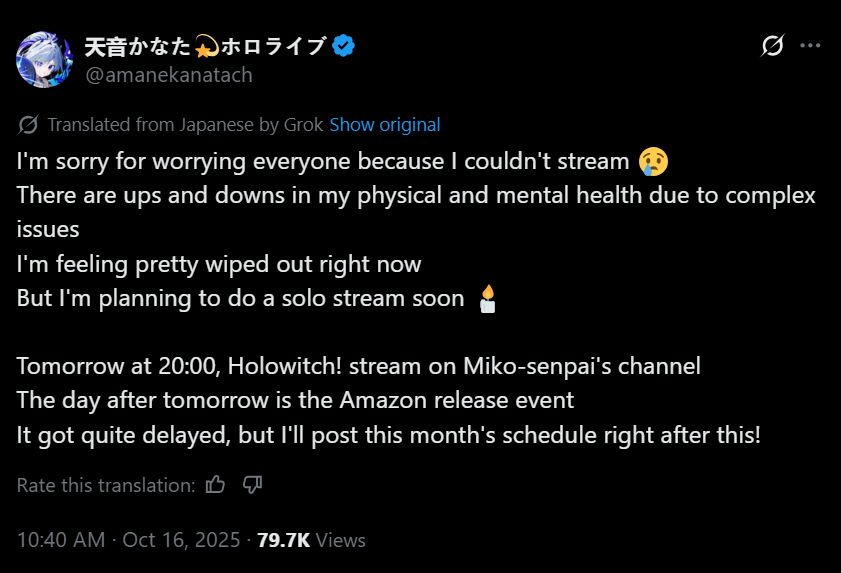Click the Amazon release event line
Viewport: 841px width, 573px height.
tap(295, 401)
